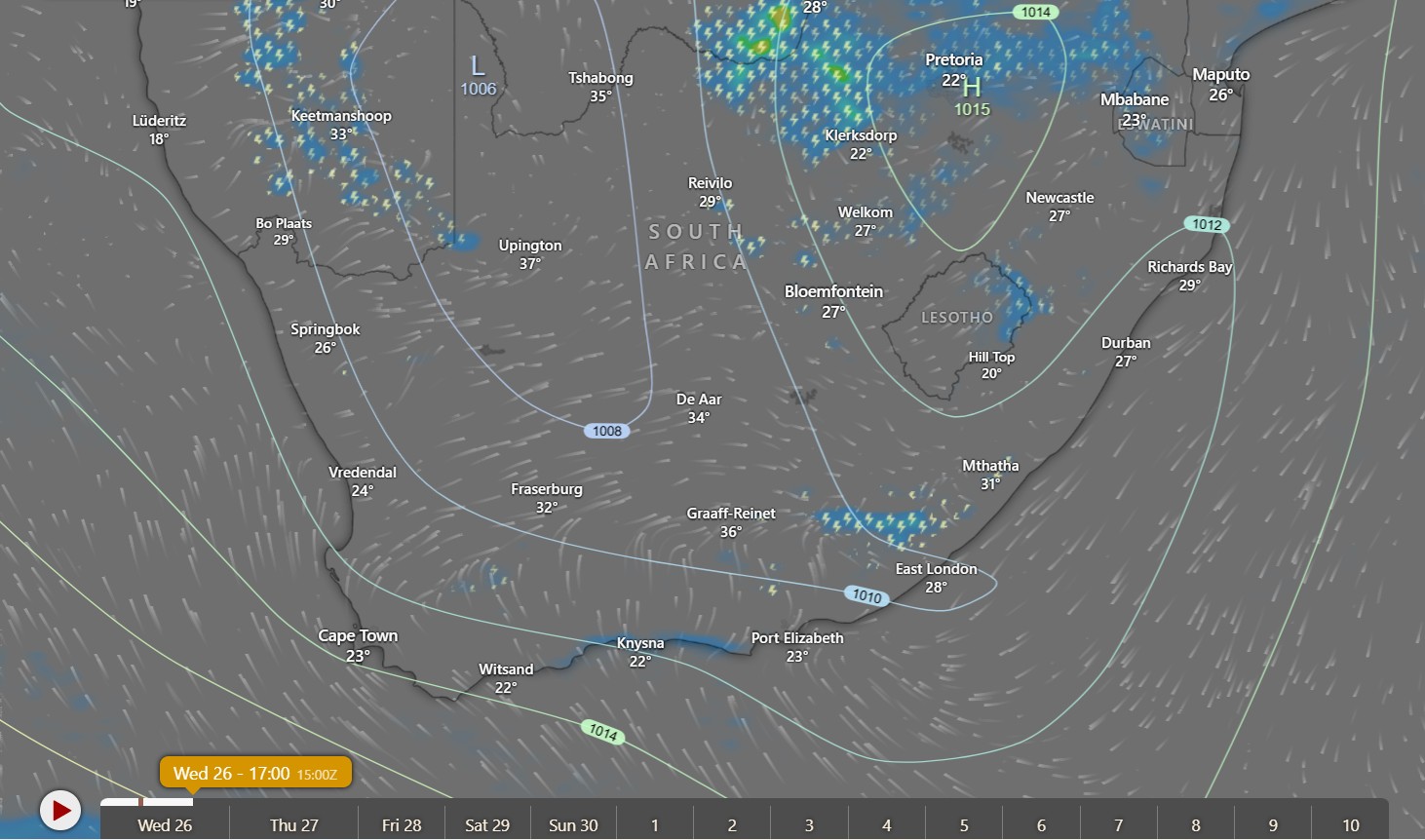Go to Sun 30 on the timeline
Image resolution: width=1425 pixels, height=840 pixels.
[572, 824]
